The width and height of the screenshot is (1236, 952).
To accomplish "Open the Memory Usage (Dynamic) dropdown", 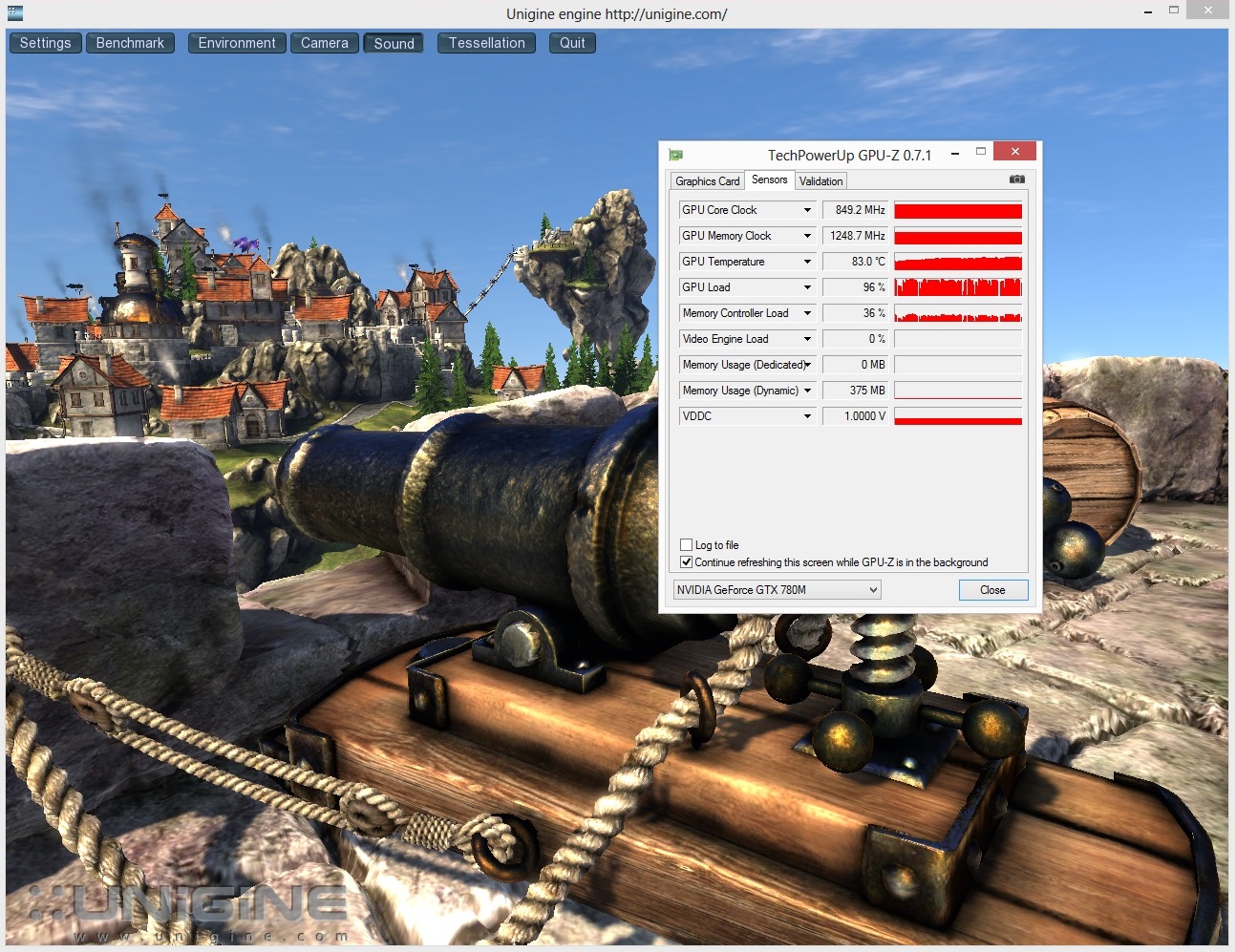I will click(x=807, y=391).
